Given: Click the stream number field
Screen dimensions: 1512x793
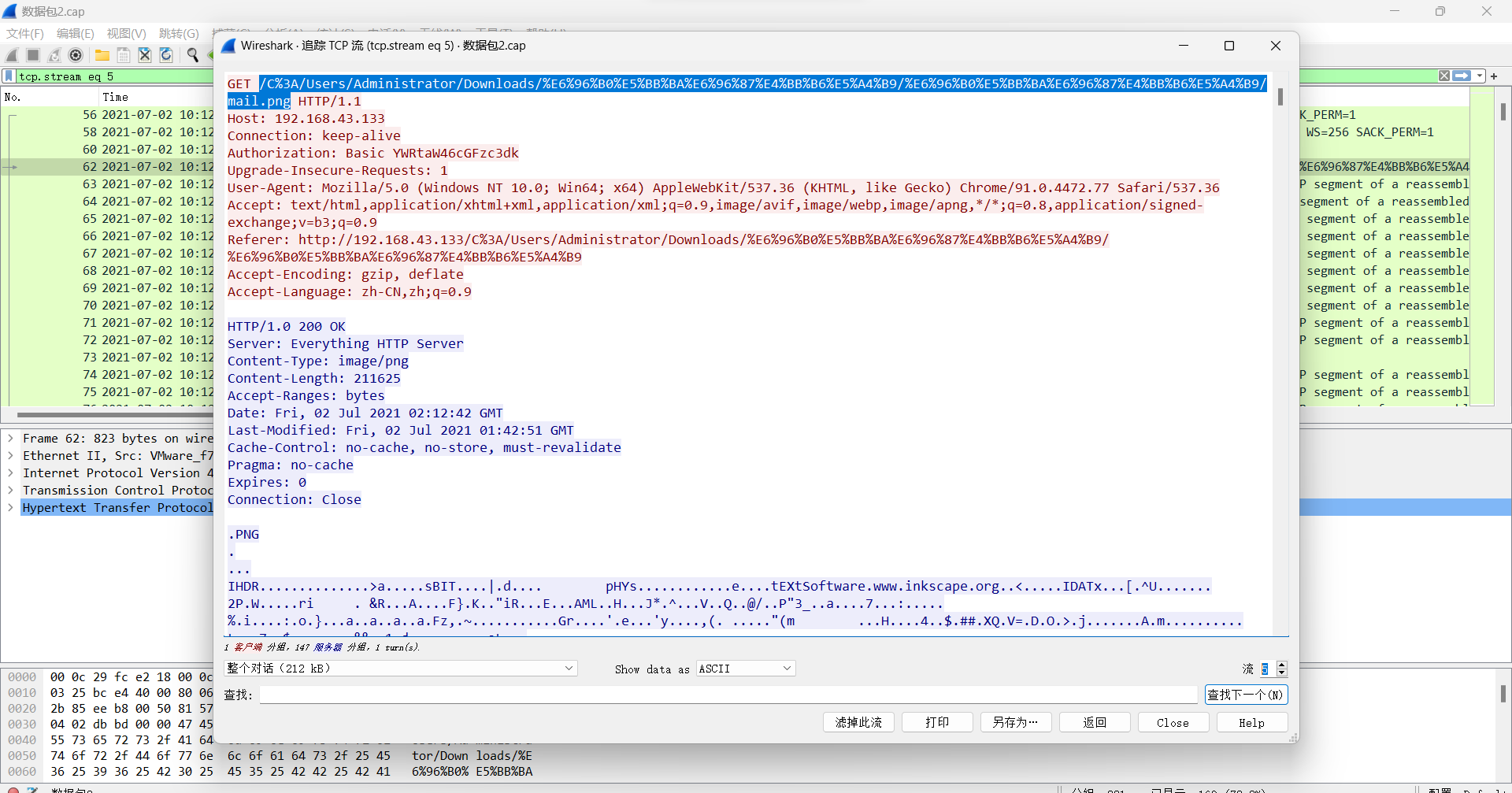Looking at the screenshot, I should click(1266, 669).
